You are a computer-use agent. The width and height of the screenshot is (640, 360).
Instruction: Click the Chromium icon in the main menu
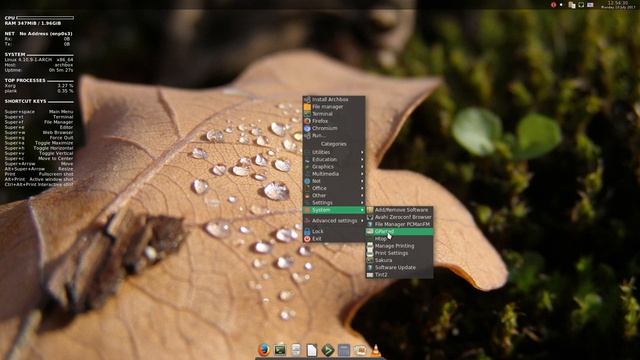[307, 128]
